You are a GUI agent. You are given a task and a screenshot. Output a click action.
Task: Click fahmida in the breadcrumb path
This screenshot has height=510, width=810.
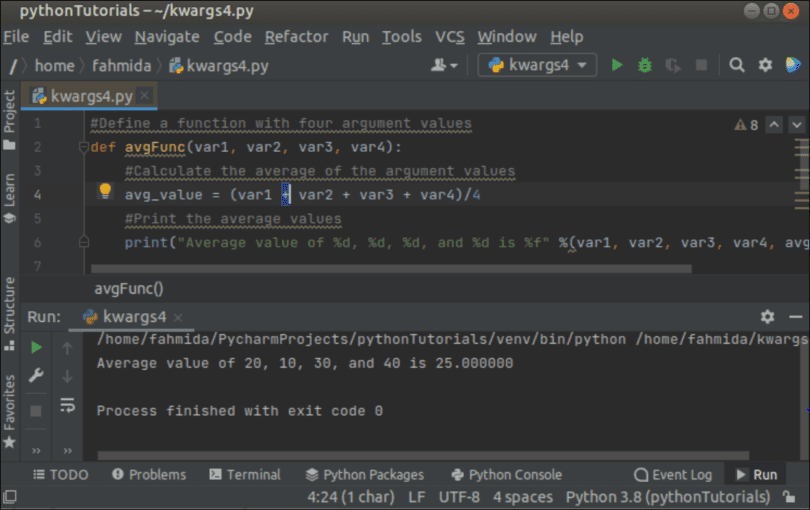tap(122, 65)
